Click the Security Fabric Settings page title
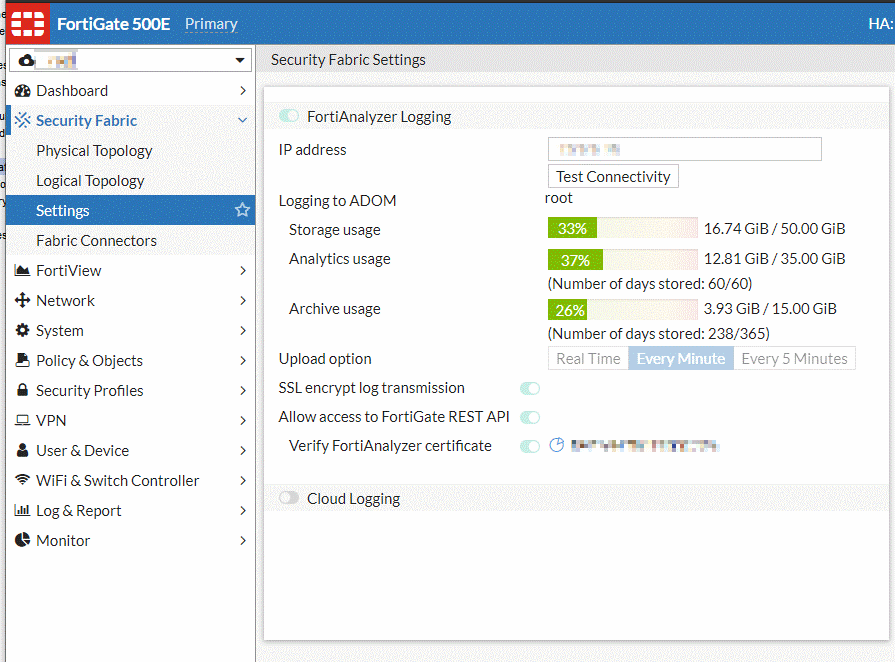Screen dimensions: 895x662 tap(348, 60)
